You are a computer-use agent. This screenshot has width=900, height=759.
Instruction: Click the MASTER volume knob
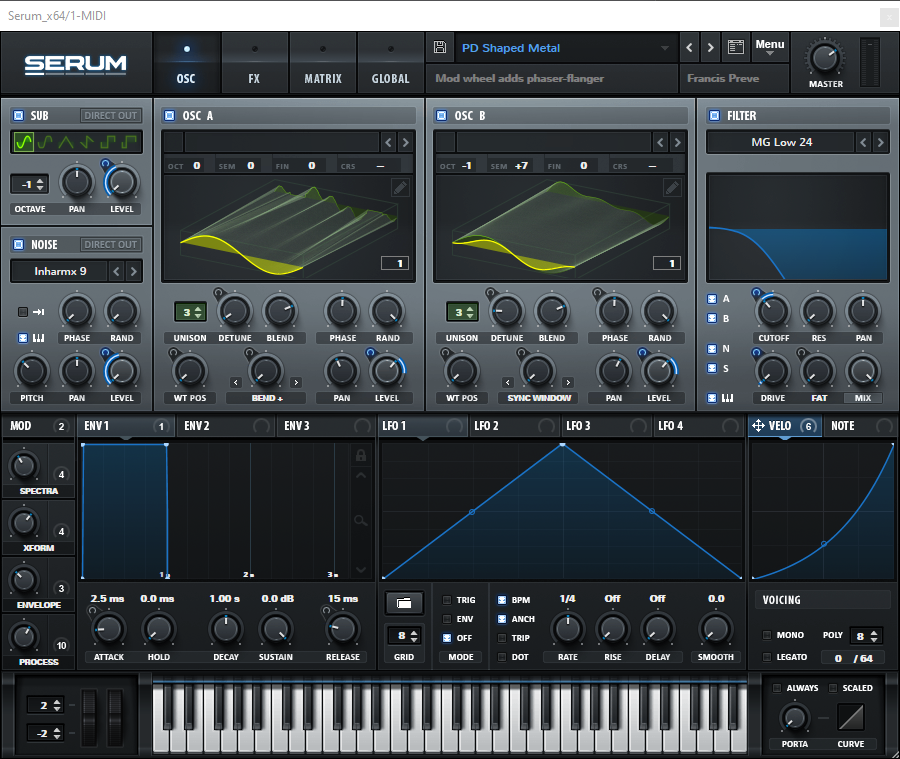[x=825, y=57]
